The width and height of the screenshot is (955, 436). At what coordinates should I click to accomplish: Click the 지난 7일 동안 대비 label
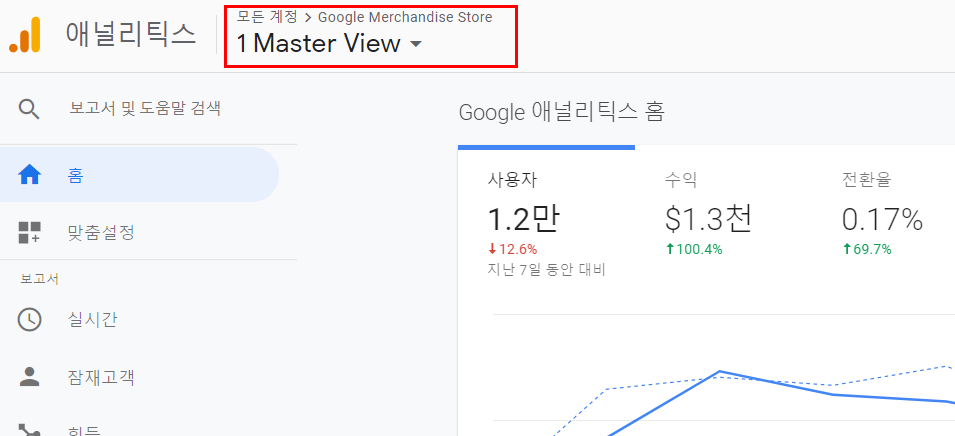(x=546, y=269)
